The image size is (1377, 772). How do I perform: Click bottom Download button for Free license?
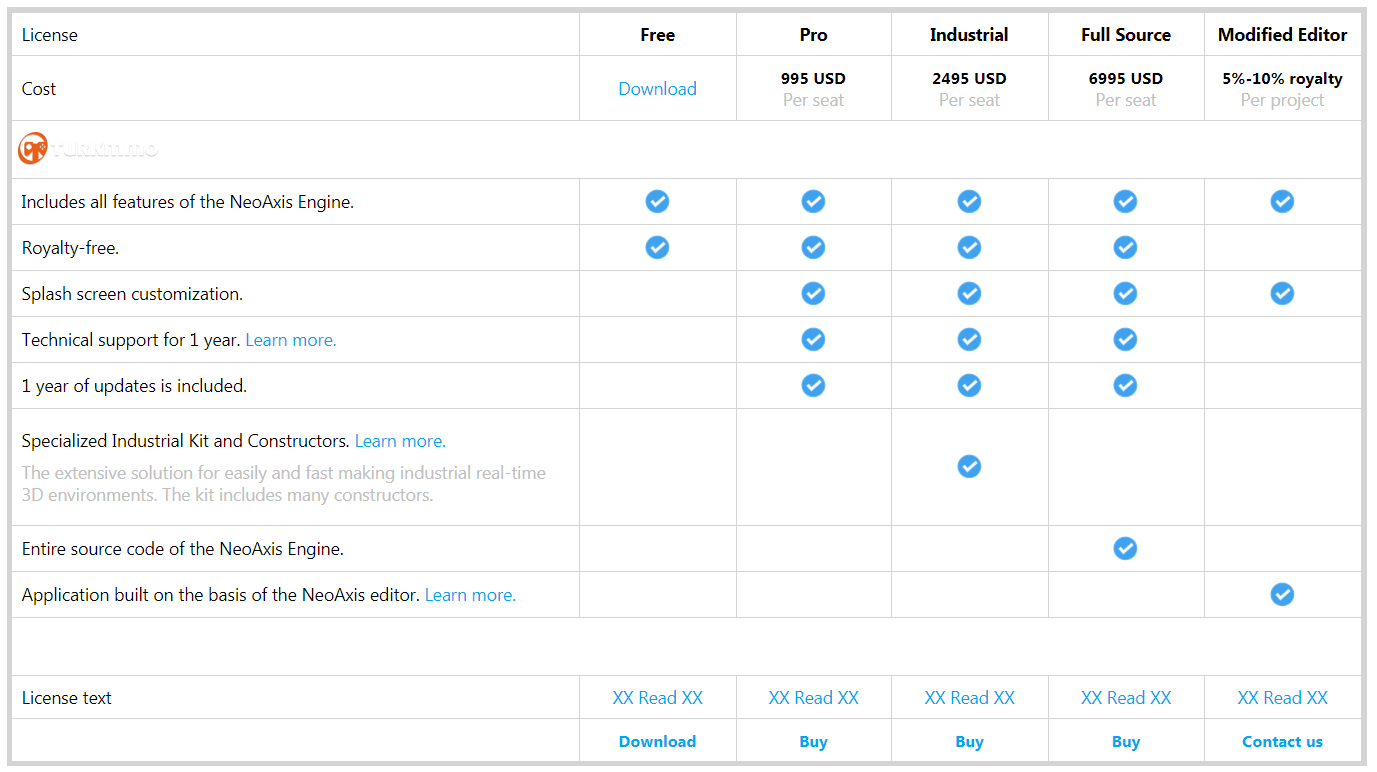click(x=657, y=742)
